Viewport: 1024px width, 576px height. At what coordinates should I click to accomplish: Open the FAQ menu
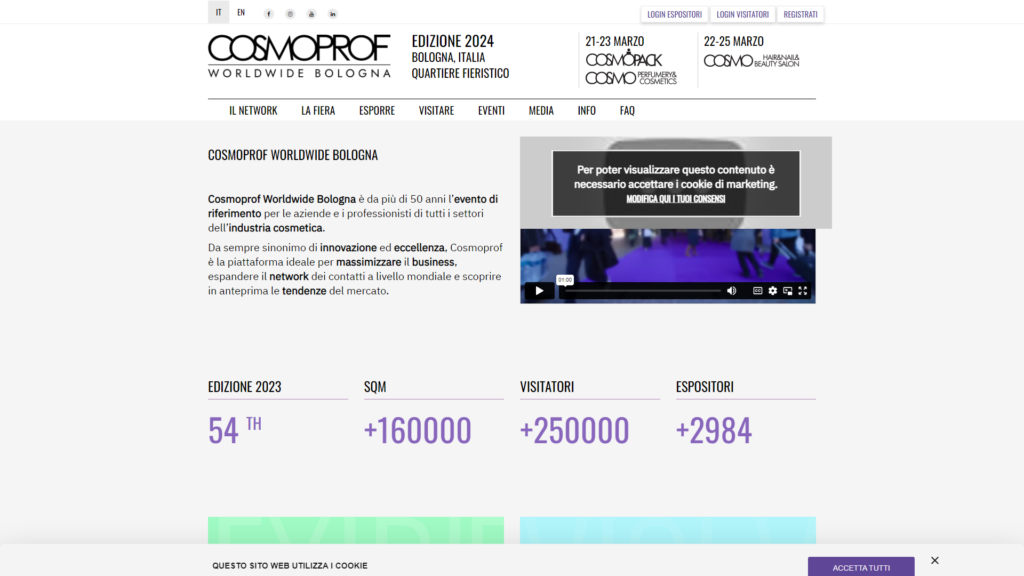point(627,110)
